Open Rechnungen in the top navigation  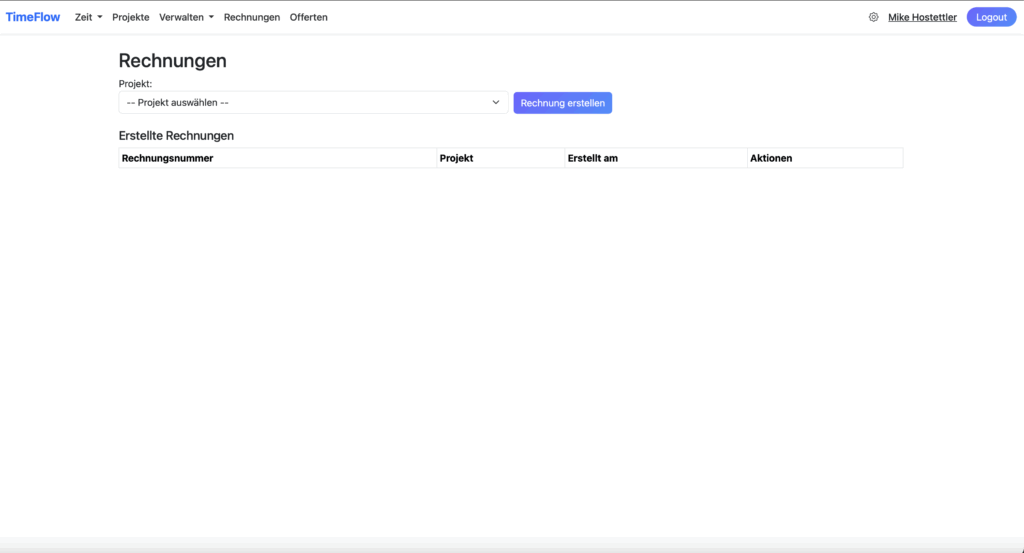pyautogui.click(x=251, y=17)
